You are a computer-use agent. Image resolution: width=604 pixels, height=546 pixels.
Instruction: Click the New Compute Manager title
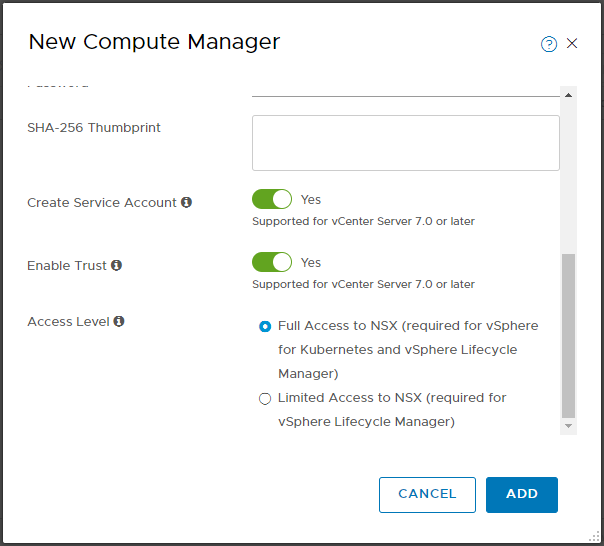[154, 42]
